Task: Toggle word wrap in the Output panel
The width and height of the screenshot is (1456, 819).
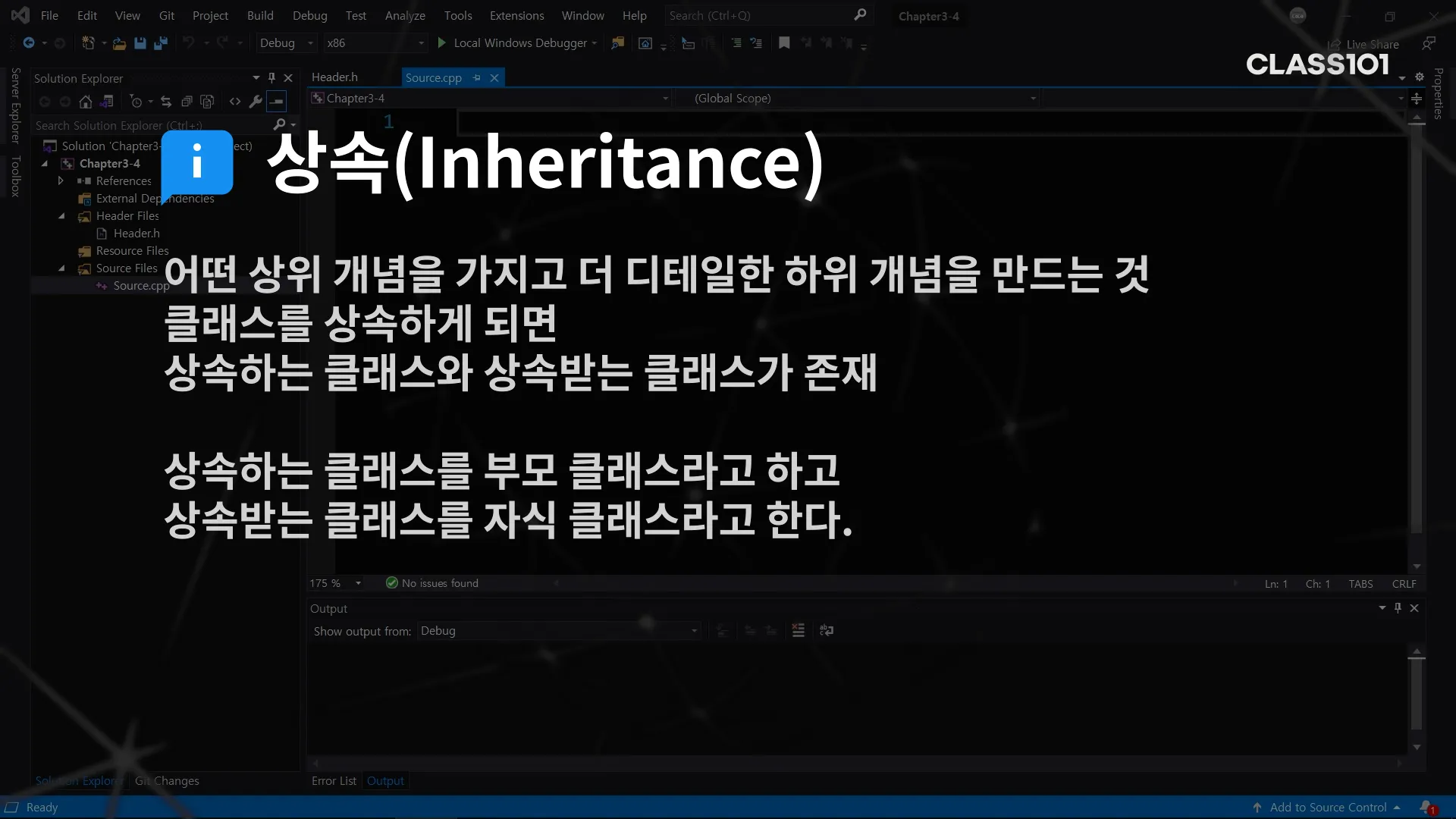Action: [x=827, y=630]
